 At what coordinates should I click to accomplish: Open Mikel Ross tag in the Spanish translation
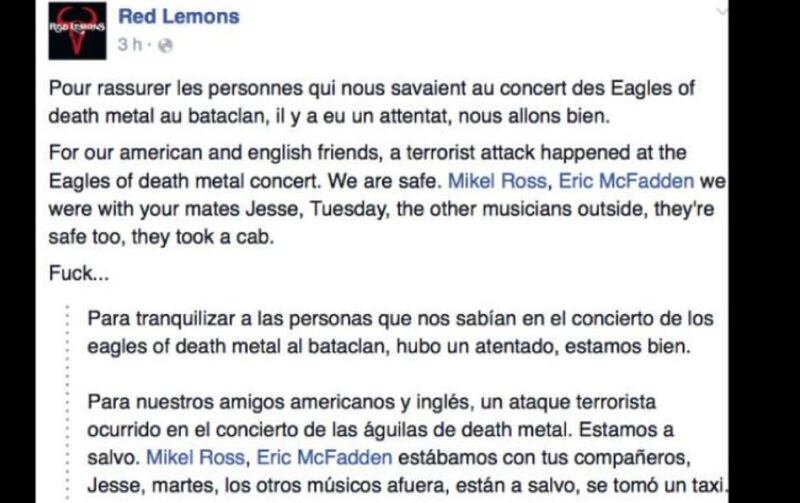point(195,457)
